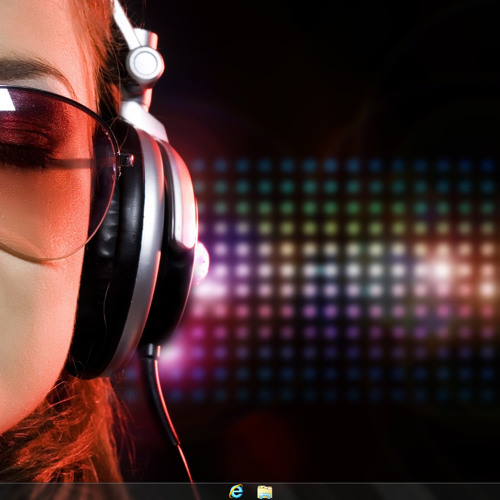Open Internet Explorer from the taskbar

[236, 491]
